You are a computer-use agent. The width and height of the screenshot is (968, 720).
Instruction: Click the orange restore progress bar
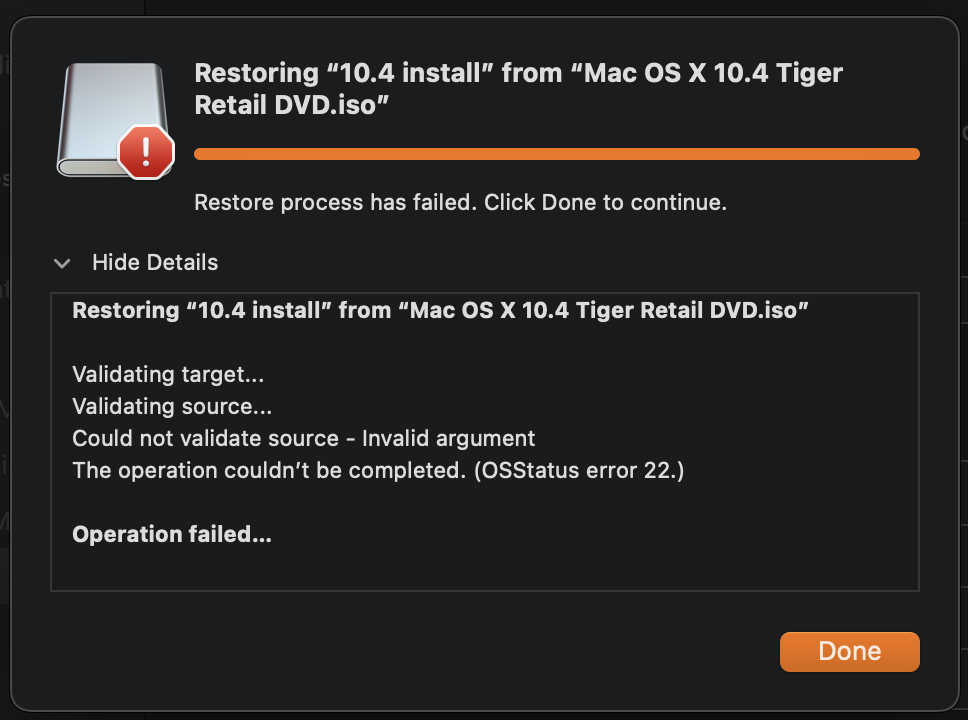[557, 154]
